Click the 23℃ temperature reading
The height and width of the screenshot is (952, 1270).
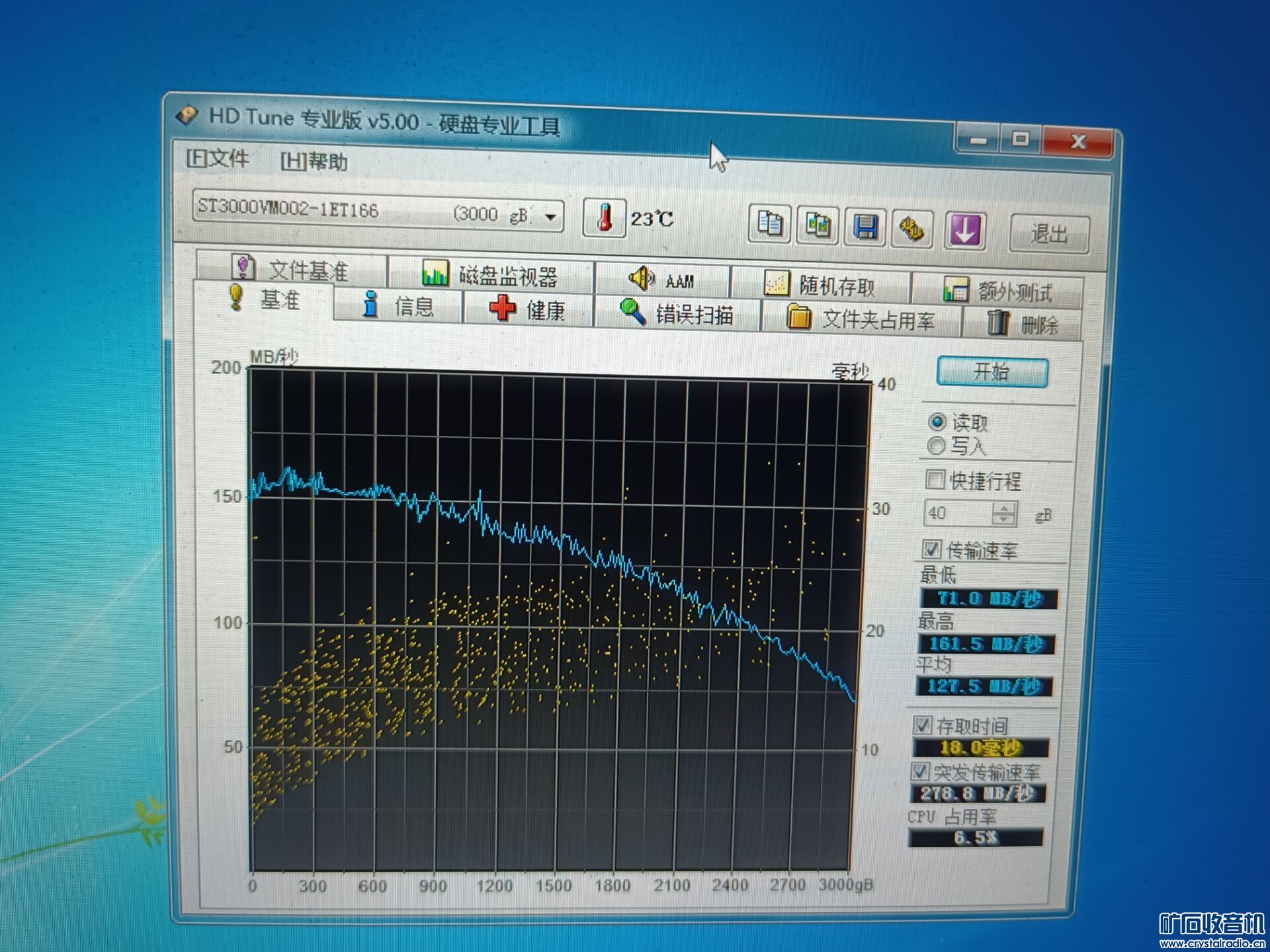pyautogui.click(x=652, y=219)
